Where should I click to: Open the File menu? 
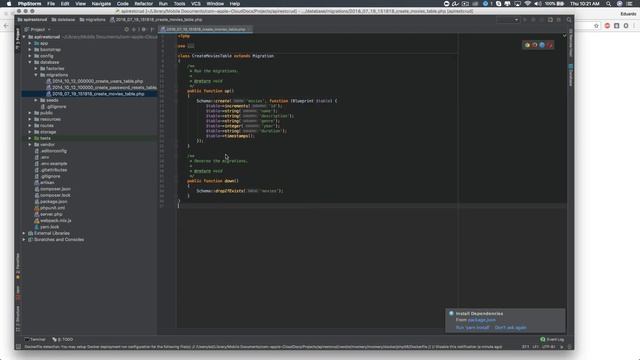[51, 4]
